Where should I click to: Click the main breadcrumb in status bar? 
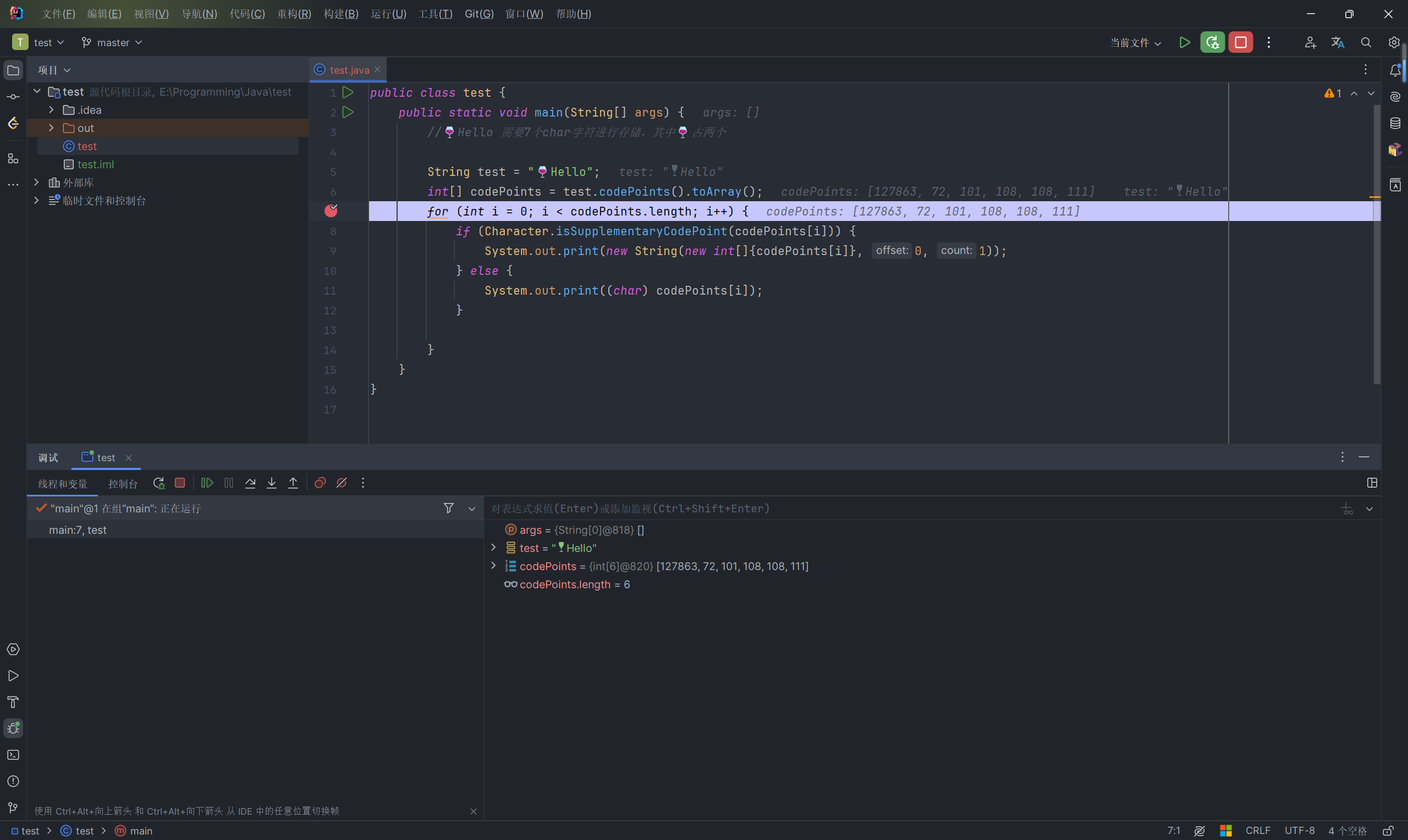click(x=140, y=830)
